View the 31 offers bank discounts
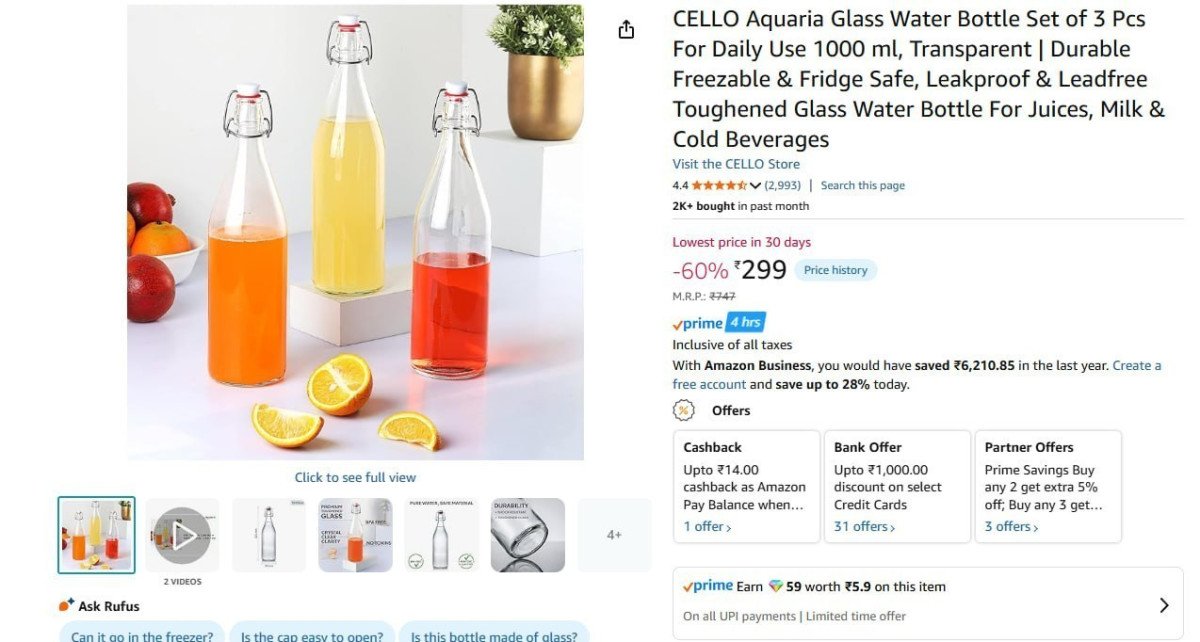Viewport: 1200px width, 642px height. click(861, 526)
